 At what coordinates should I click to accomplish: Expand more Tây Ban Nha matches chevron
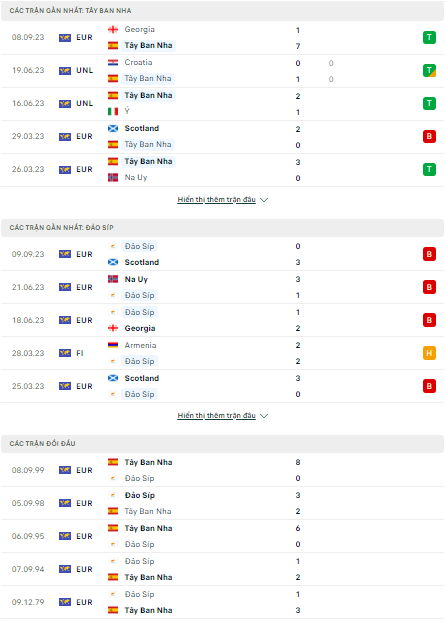(264, 200)
